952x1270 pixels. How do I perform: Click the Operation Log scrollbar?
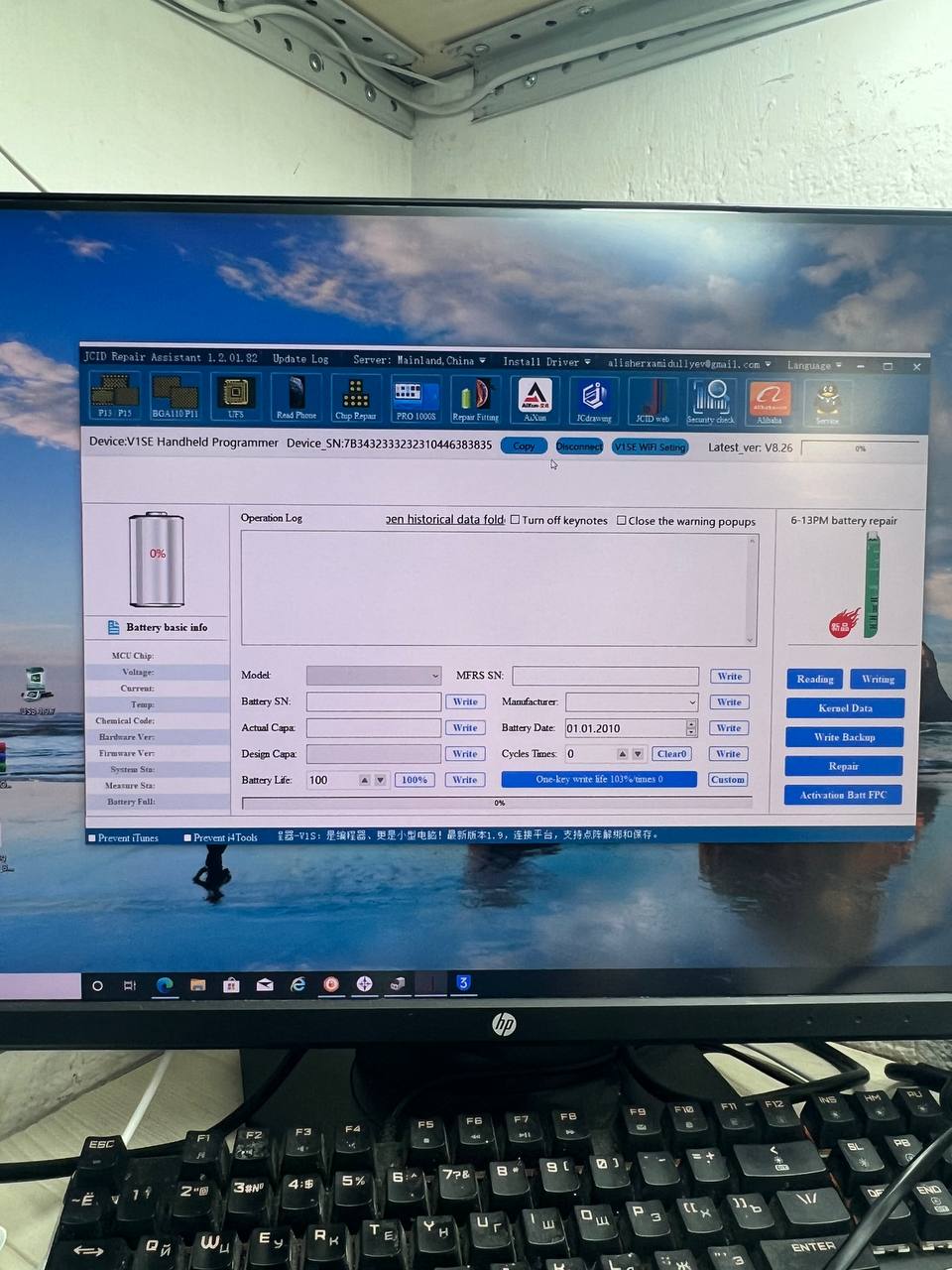[x=751, y=590]
